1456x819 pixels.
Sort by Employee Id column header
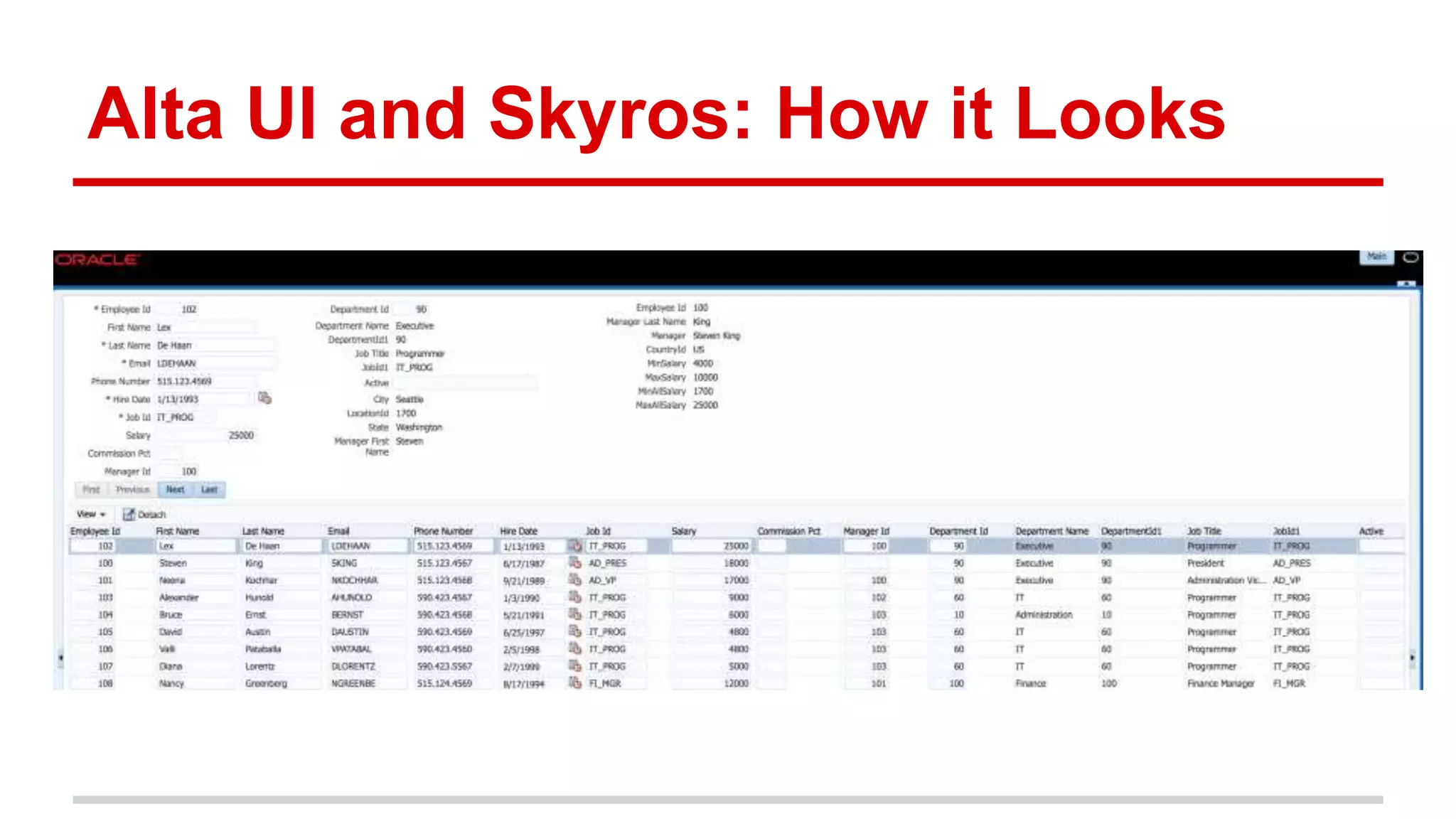coord(95,531)
